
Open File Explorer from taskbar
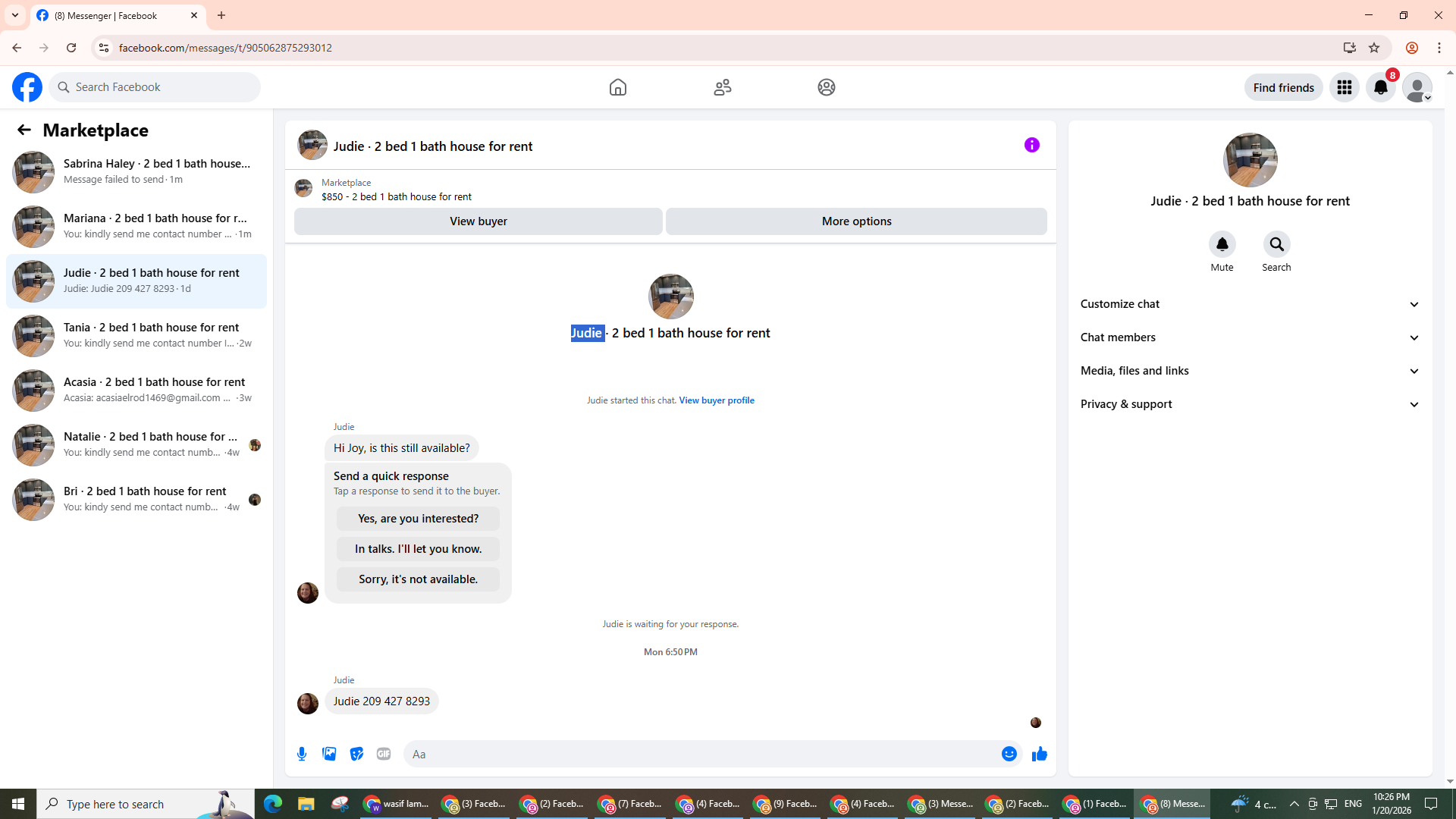coord(306,804)
